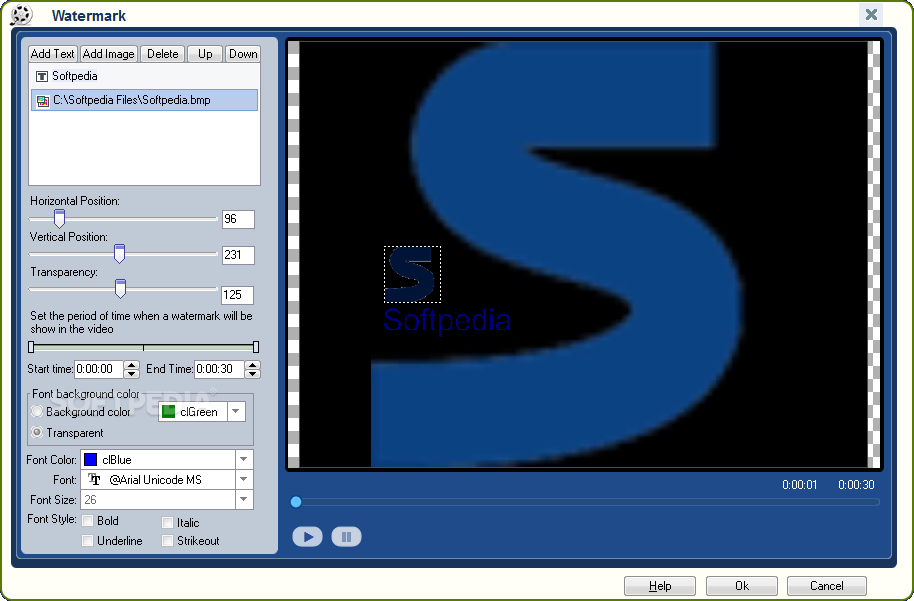Select the Softpedia text entry in the list
Image resolution: width=914 pixels, height=601 pixels.
144,76
